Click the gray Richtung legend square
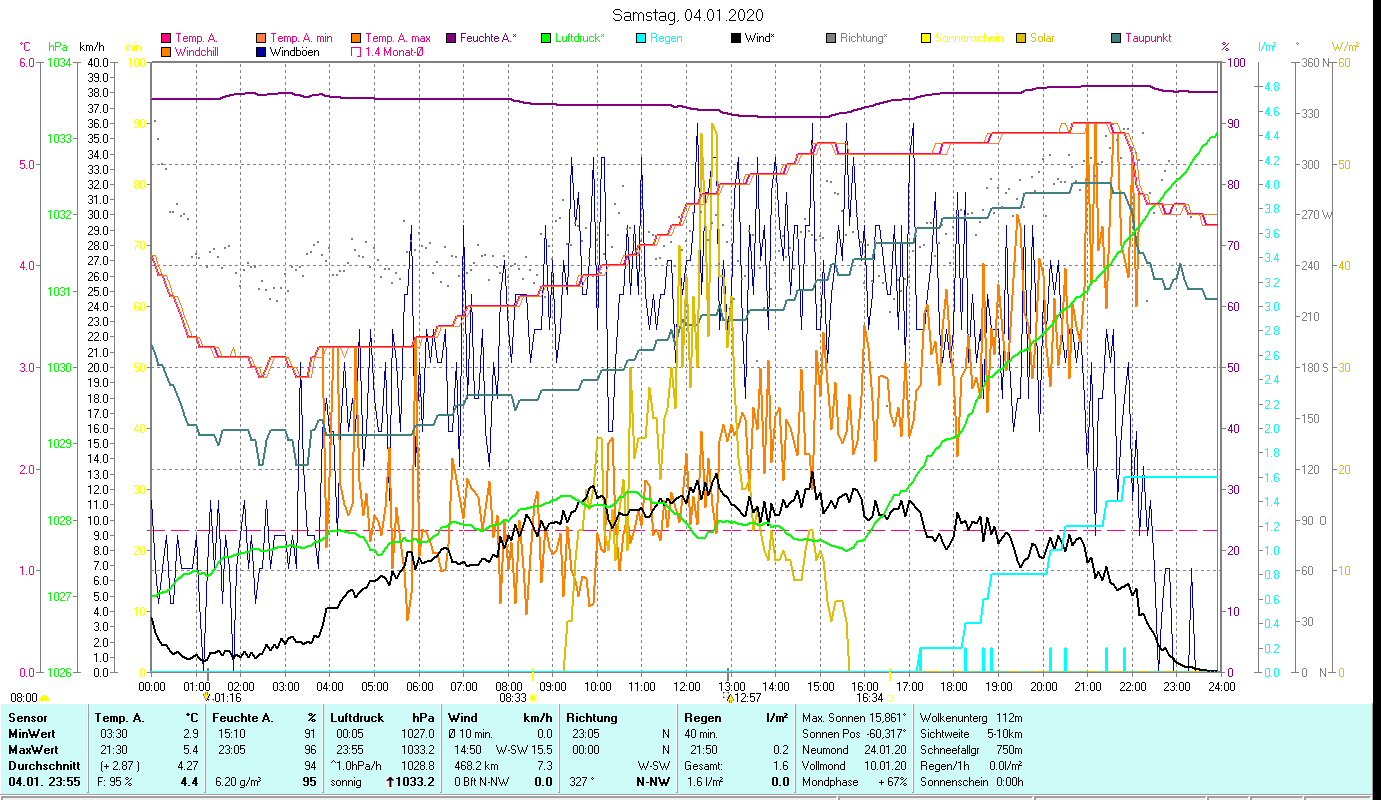Viewport: 1381px width, 800px height. [831, 39]
